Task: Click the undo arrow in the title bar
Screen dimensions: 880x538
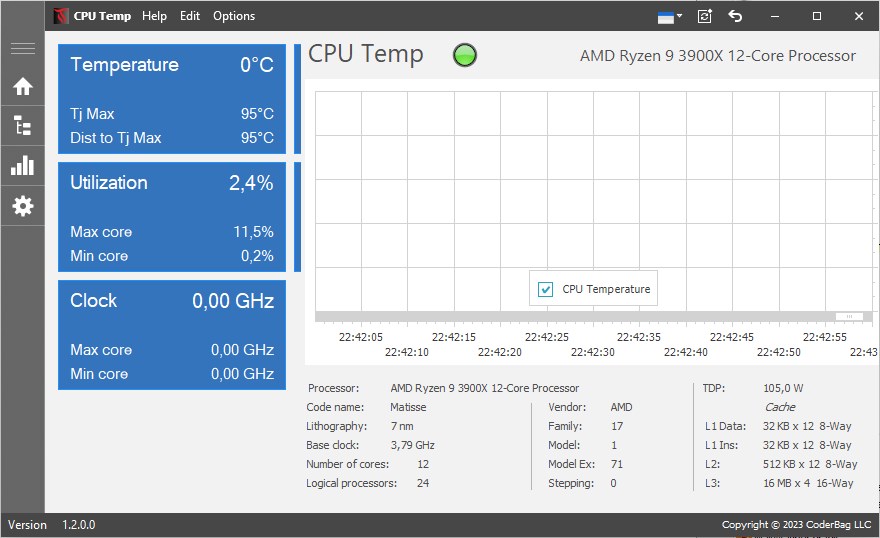Action: (736, 16)
